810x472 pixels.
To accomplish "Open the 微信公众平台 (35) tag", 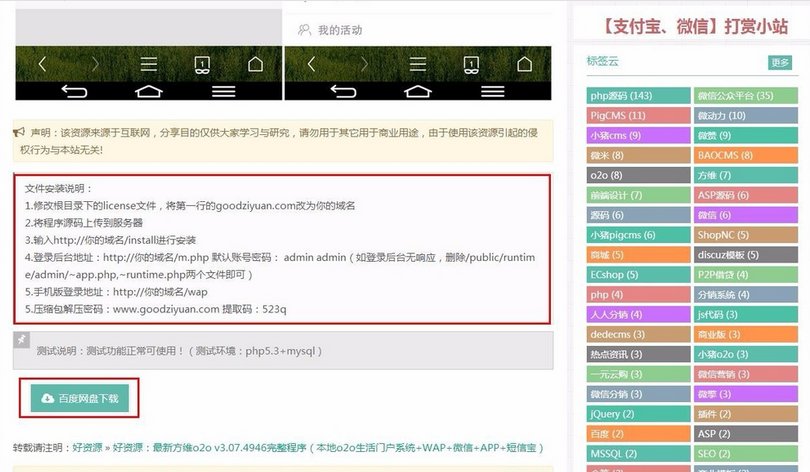I will [746, 96].
